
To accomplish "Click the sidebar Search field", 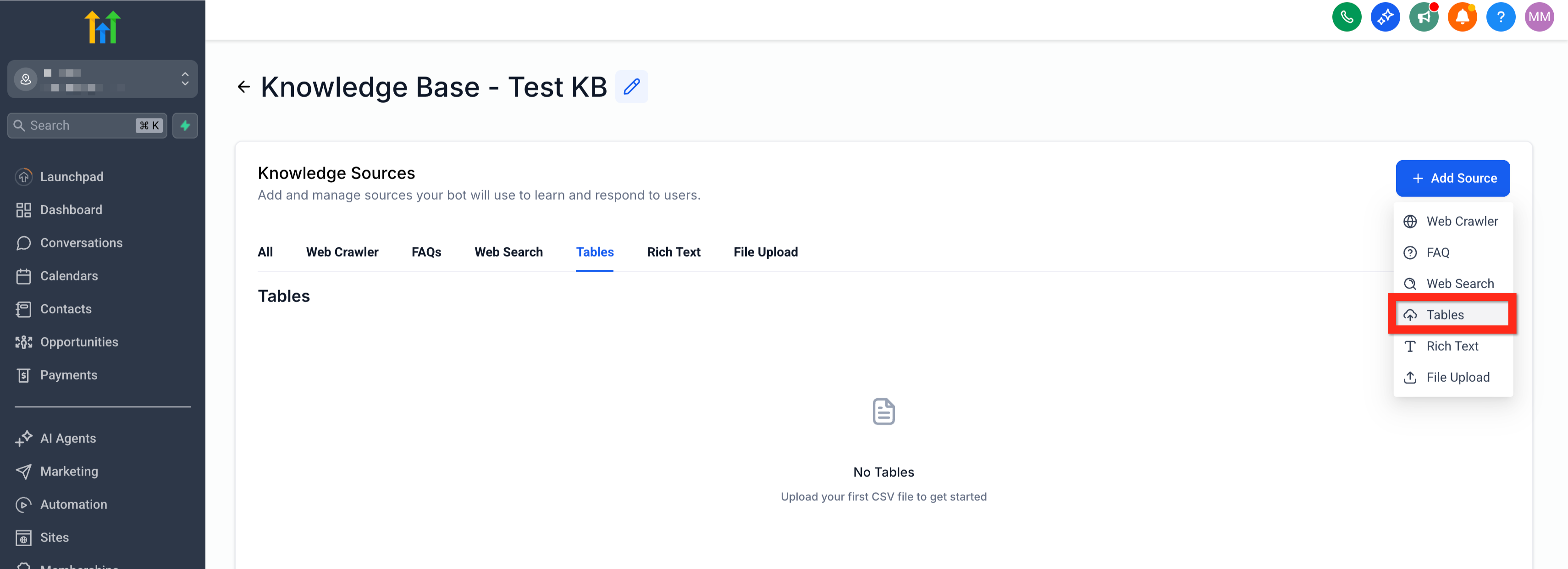I will [79, 125].
